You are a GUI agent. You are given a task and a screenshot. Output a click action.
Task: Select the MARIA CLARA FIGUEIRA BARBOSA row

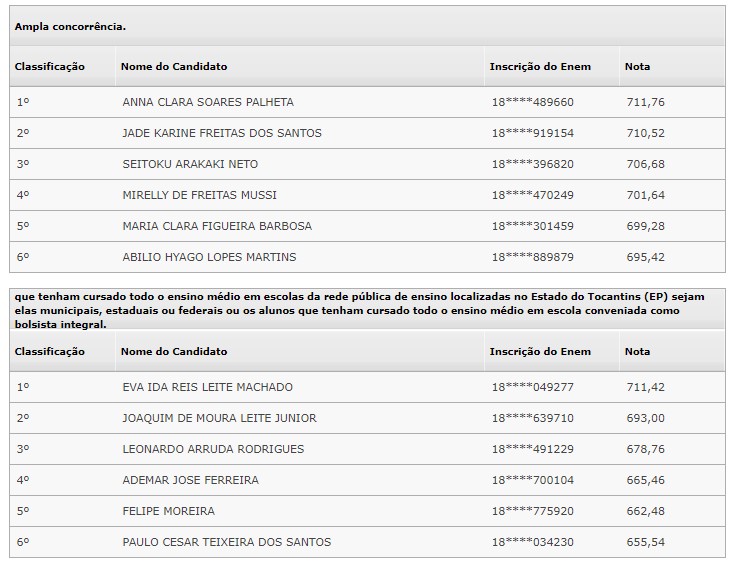367,226
